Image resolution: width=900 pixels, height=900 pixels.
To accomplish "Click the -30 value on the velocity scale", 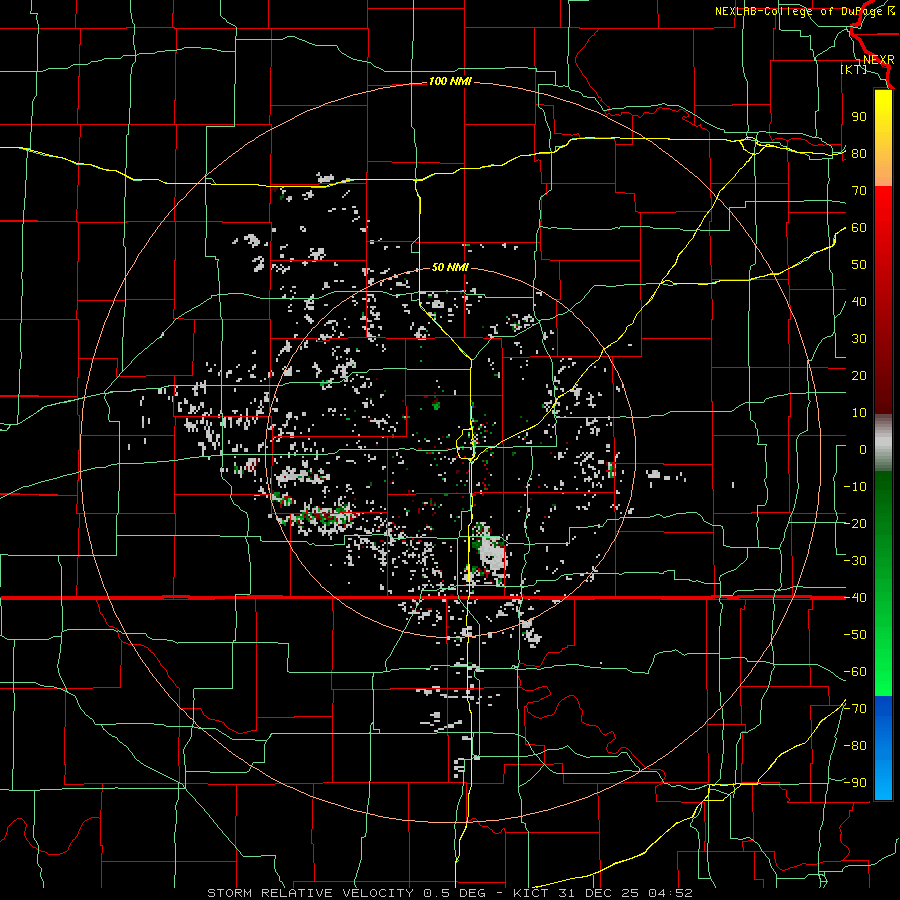I will (x=855, y=561).
